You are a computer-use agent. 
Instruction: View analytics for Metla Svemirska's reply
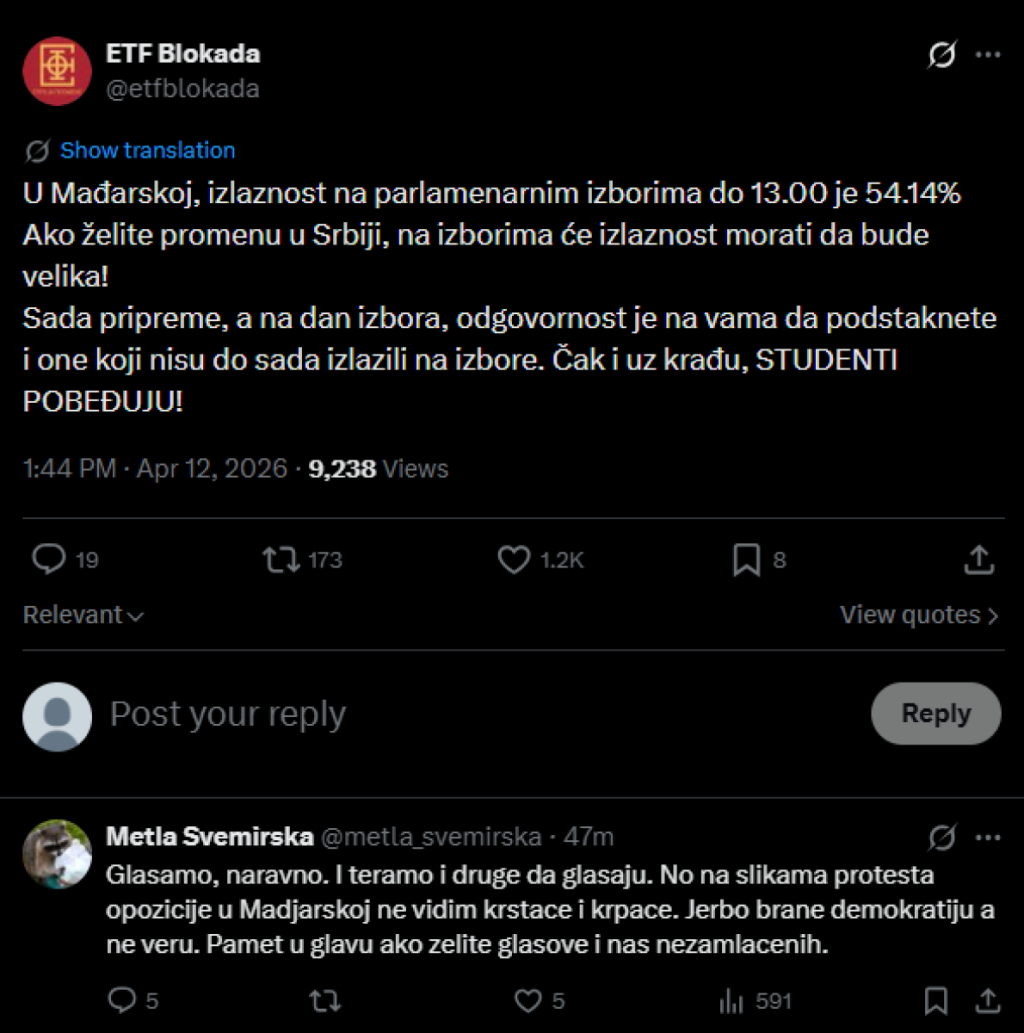[x=732, y=1000]
